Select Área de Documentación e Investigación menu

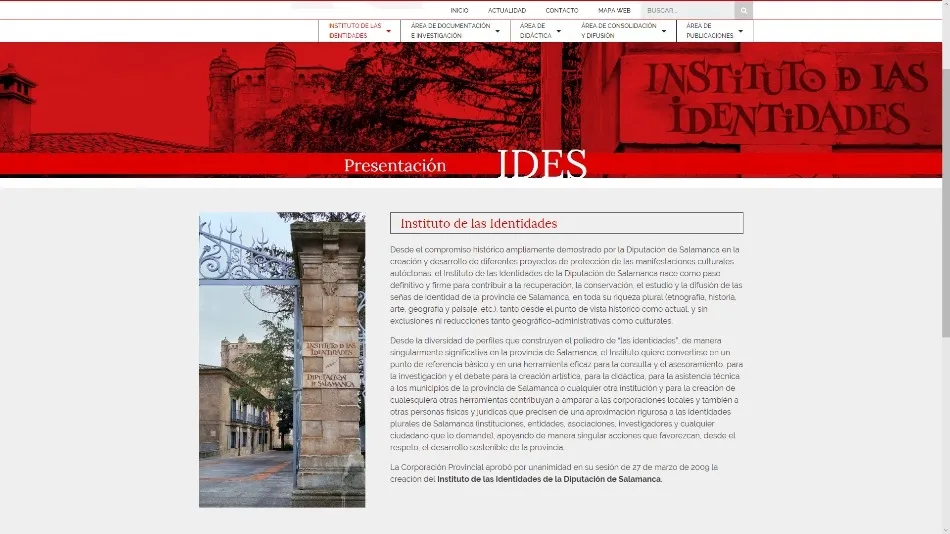pyautogui.click(x=450, y=30)
